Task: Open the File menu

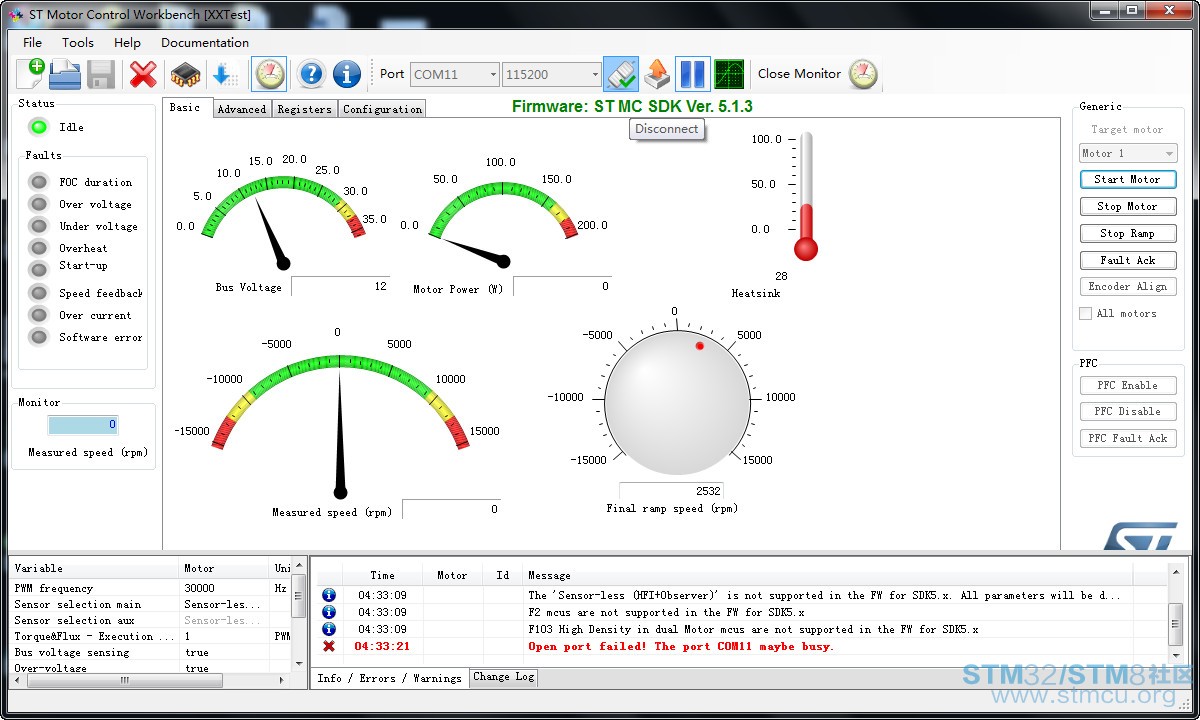Action: [x=33, y=43]
